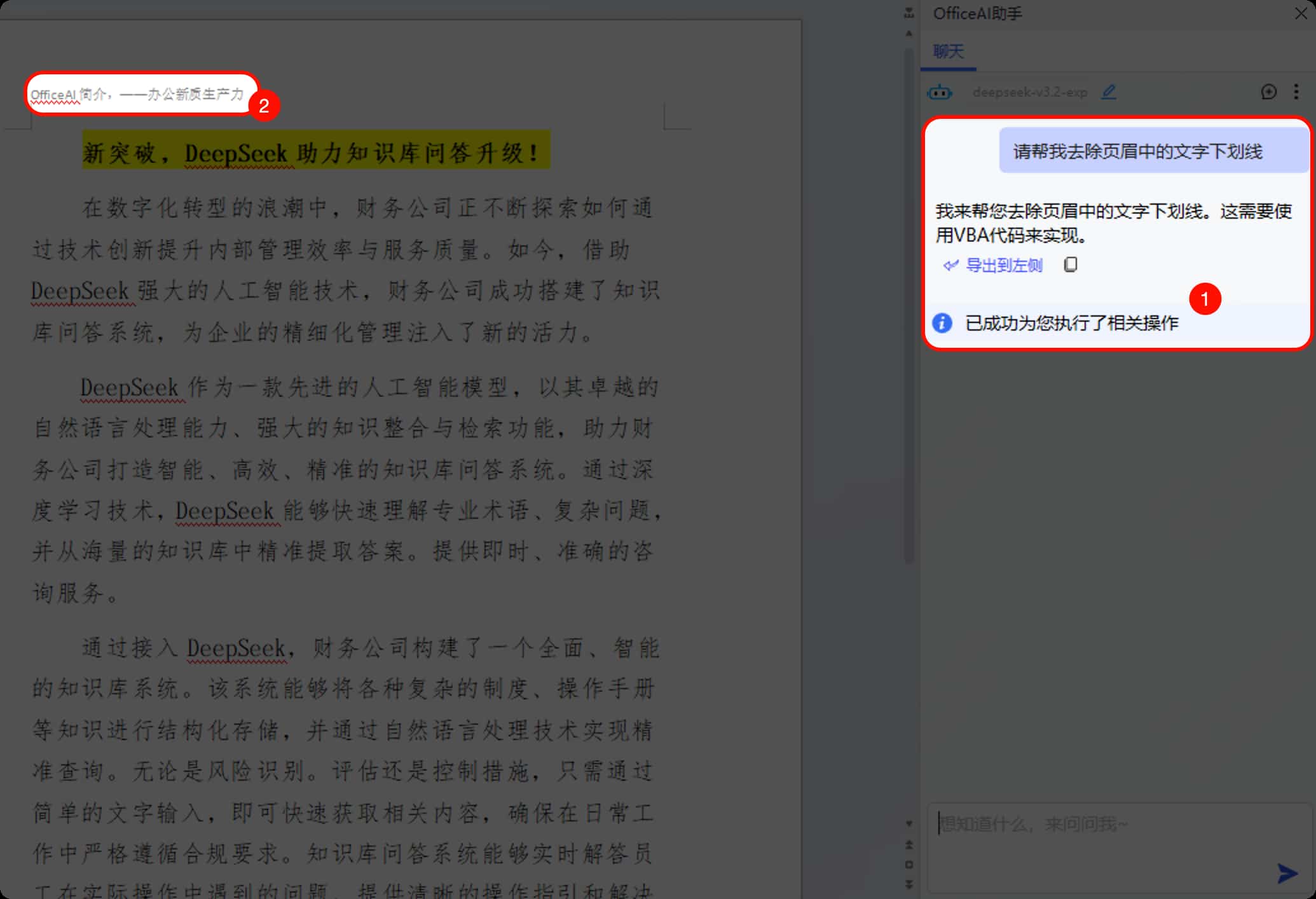The width and height of the screenshot is (1316, 899).
Task: Click the chat input field 想知道什么来问问我
Action: click(1081, 823)
